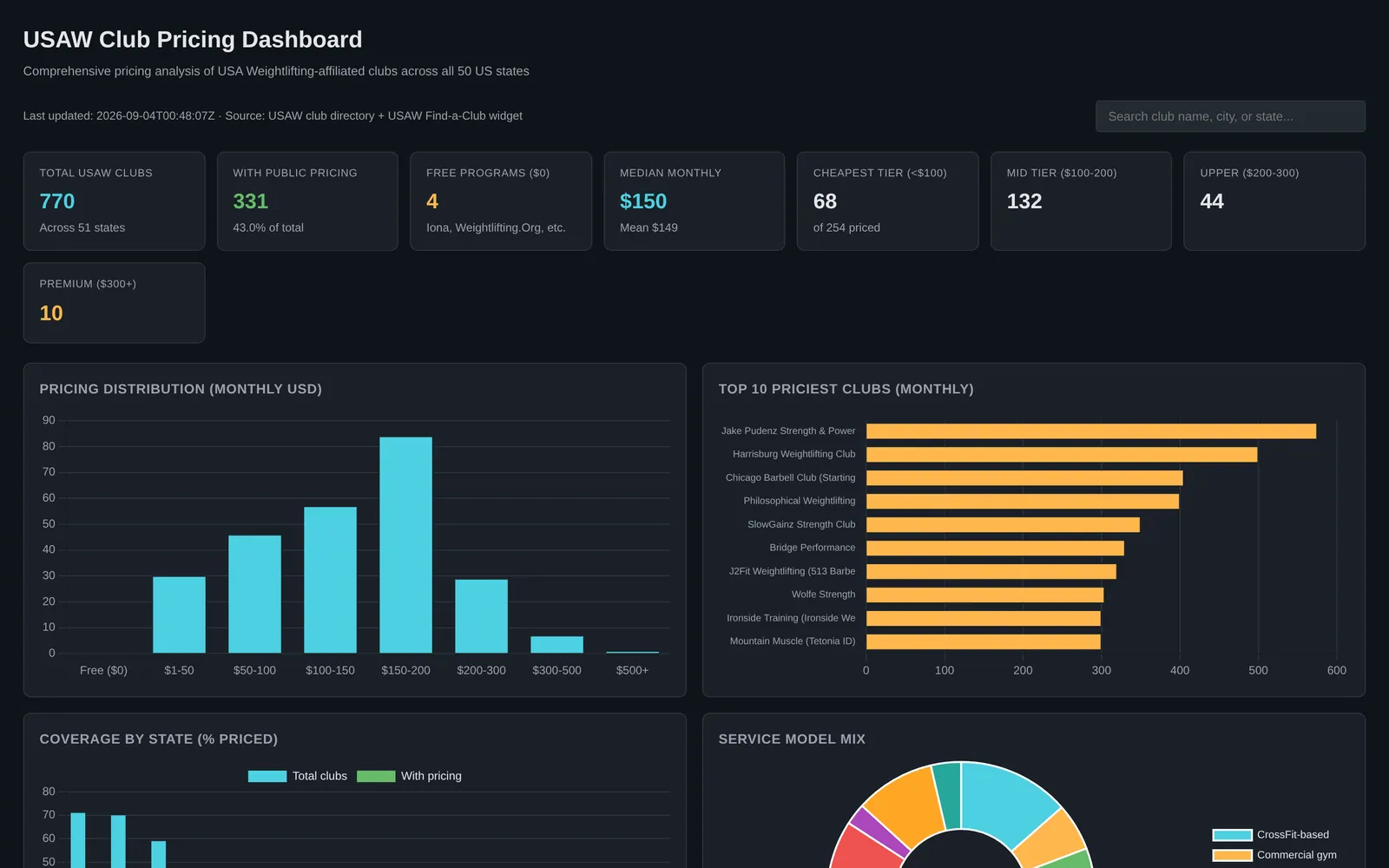Select the Bridge Performance bar
This screenshot has height=868, width=1389.
point(995,549)
